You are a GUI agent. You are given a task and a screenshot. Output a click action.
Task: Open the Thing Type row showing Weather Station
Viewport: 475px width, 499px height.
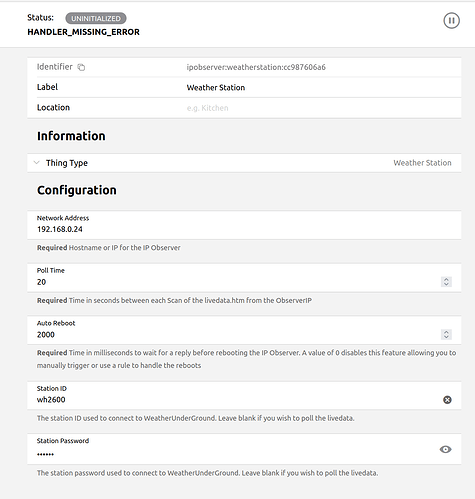(x=244, y=163)
